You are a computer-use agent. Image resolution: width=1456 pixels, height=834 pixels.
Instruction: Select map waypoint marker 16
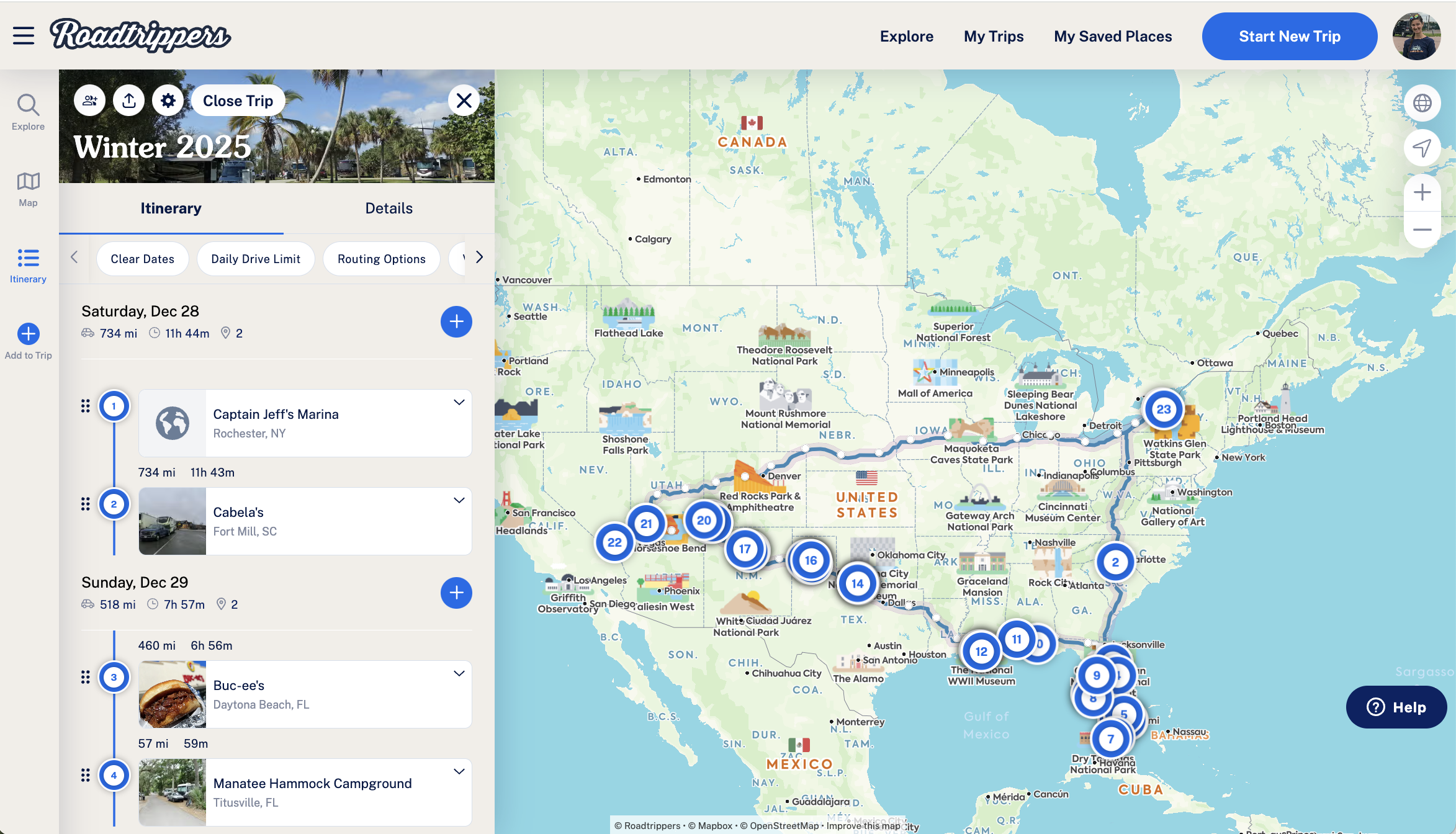[x=811, y=560]
